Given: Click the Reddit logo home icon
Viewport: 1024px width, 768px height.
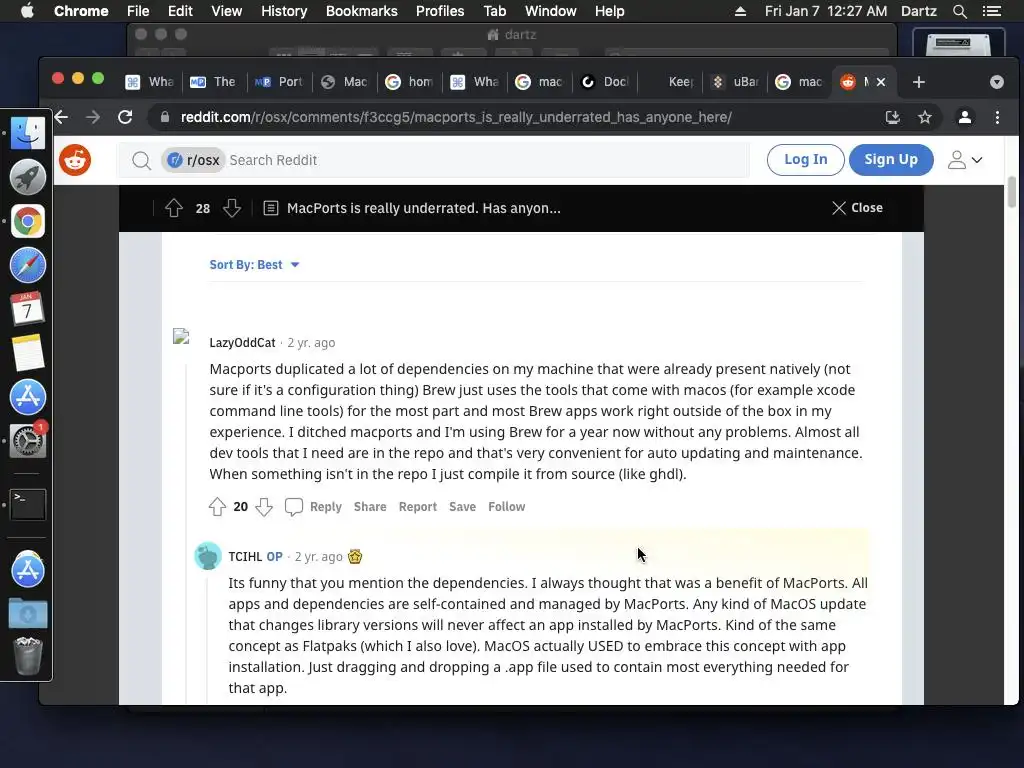Looking at the screenshot, I should click(75, 160).
